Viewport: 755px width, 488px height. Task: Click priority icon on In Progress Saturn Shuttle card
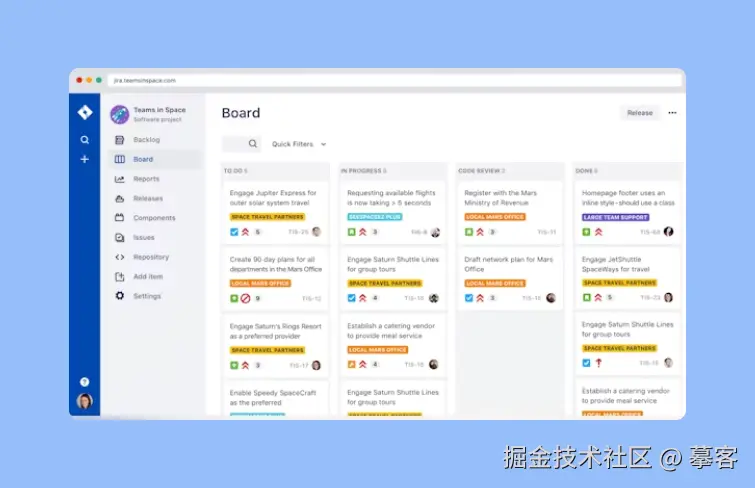[363, 298]
